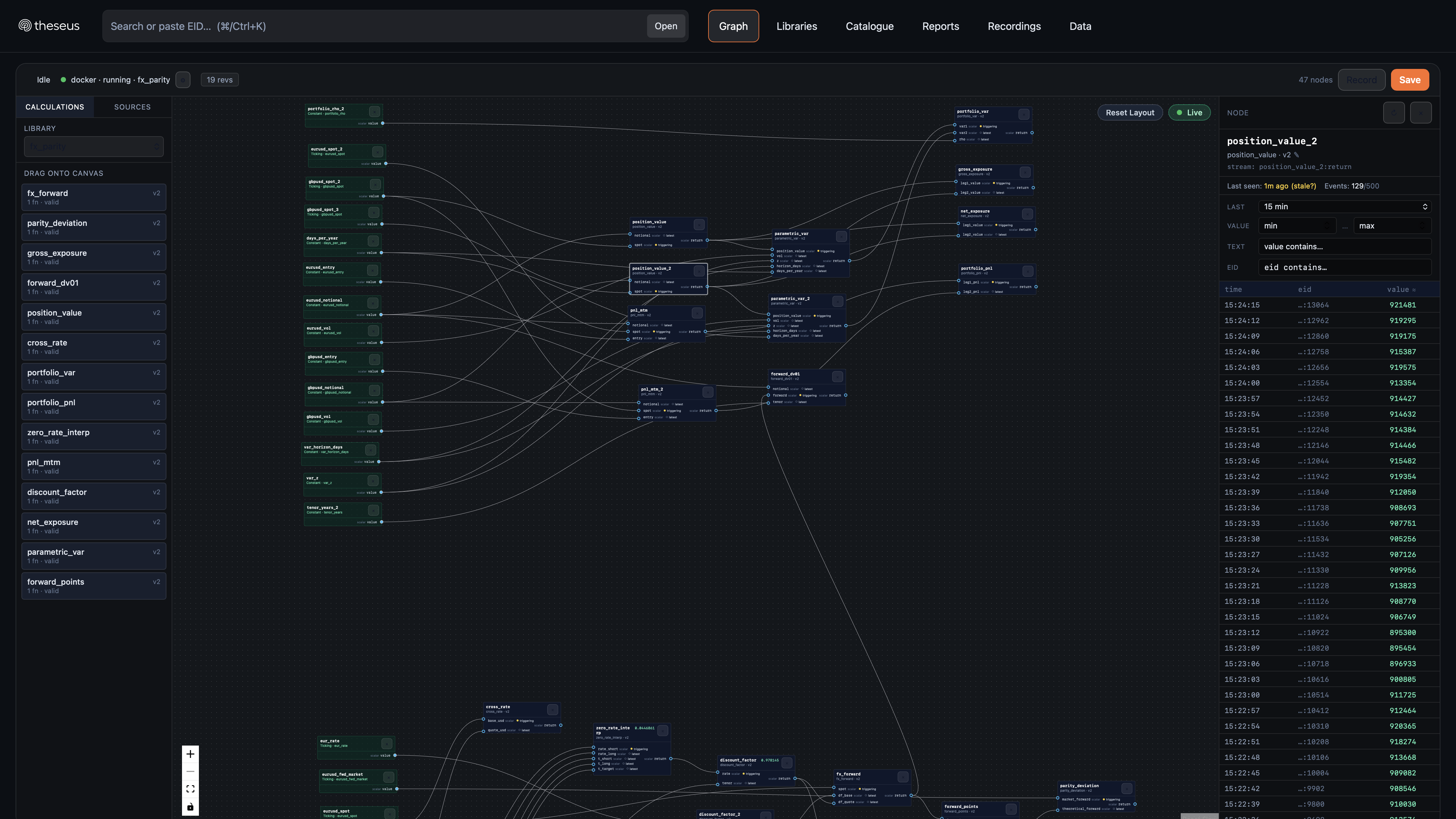Select the 15:24:15 event row
1456x819 pixels.
click(x=1329, y=305)
